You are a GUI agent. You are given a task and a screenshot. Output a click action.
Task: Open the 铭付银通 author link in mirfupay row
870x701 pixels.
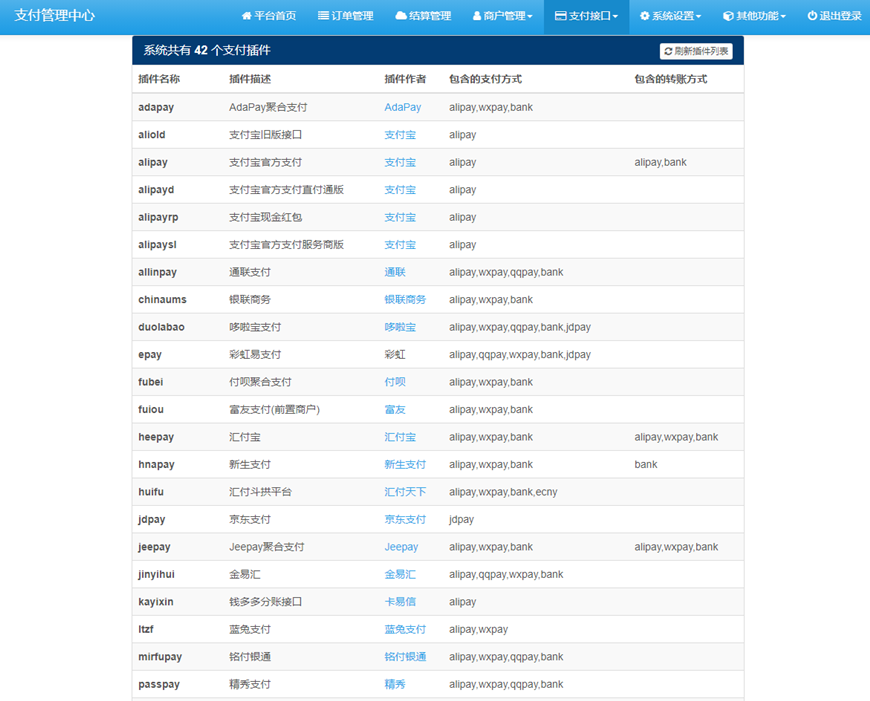coord(405,657)
